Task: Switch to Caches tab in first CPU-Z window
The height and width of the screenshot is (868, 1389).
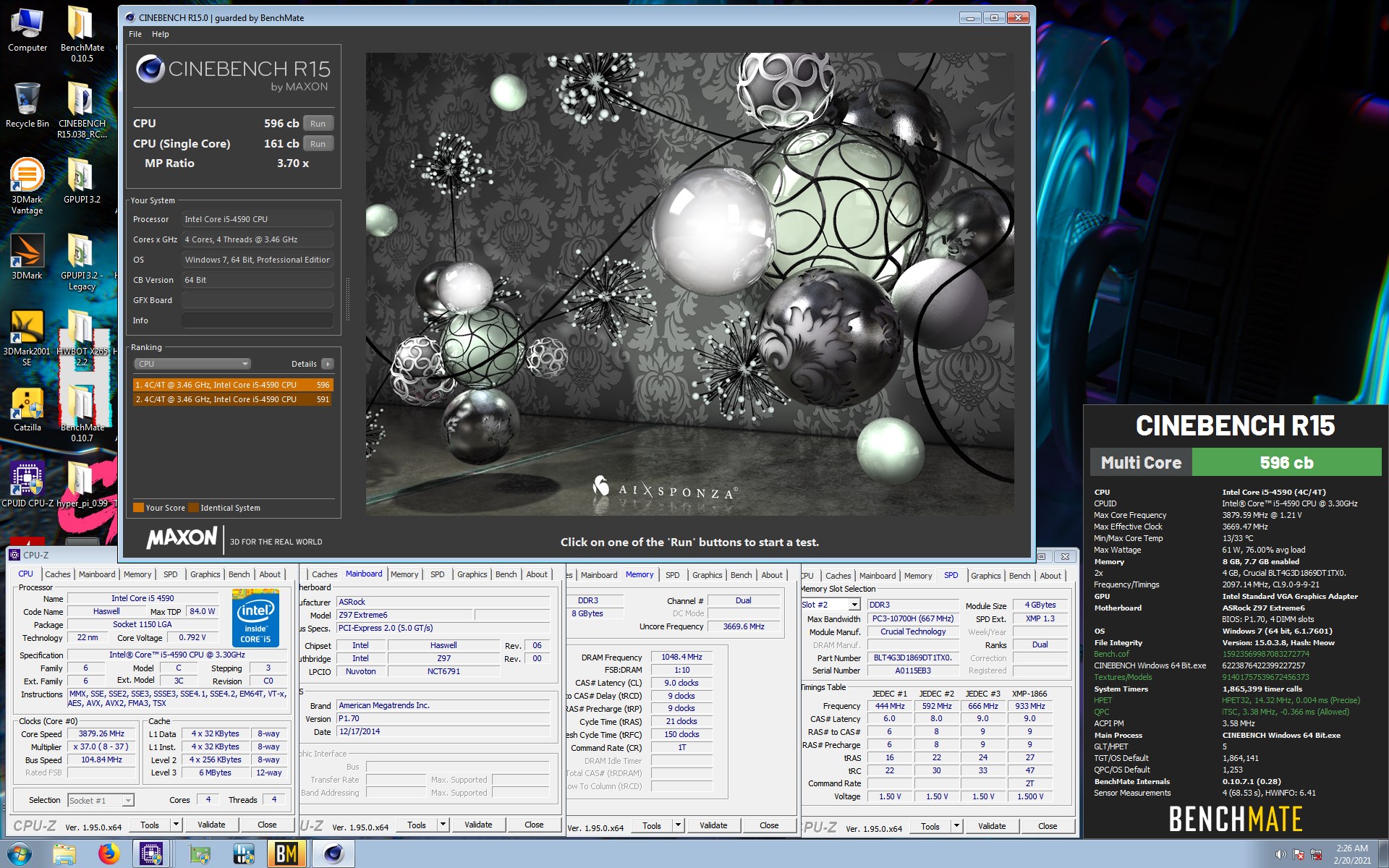Action: (x=58, y=574)
